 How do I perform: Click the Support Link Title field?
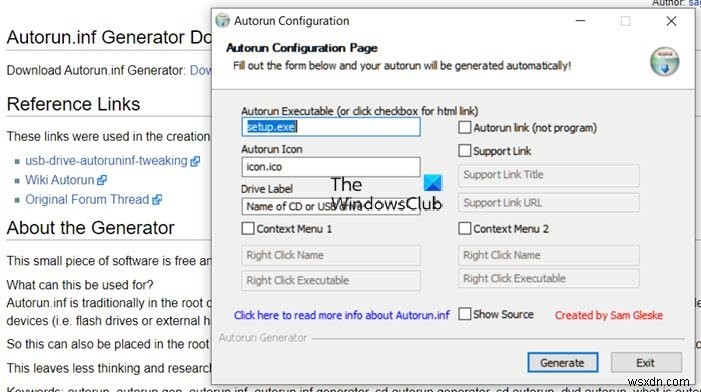click(x=549, y=175)
